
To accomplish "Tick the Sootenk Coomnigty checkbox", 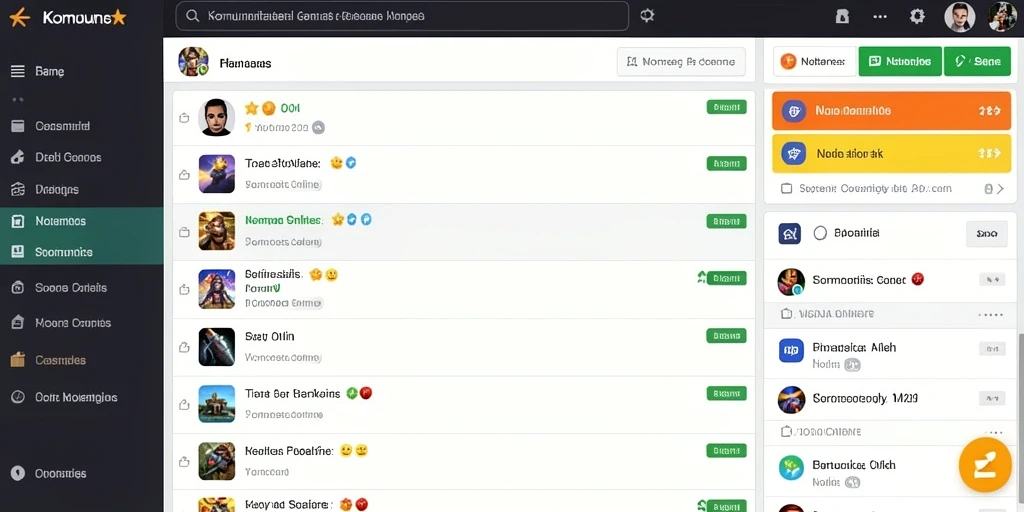I will coord(787,189).
